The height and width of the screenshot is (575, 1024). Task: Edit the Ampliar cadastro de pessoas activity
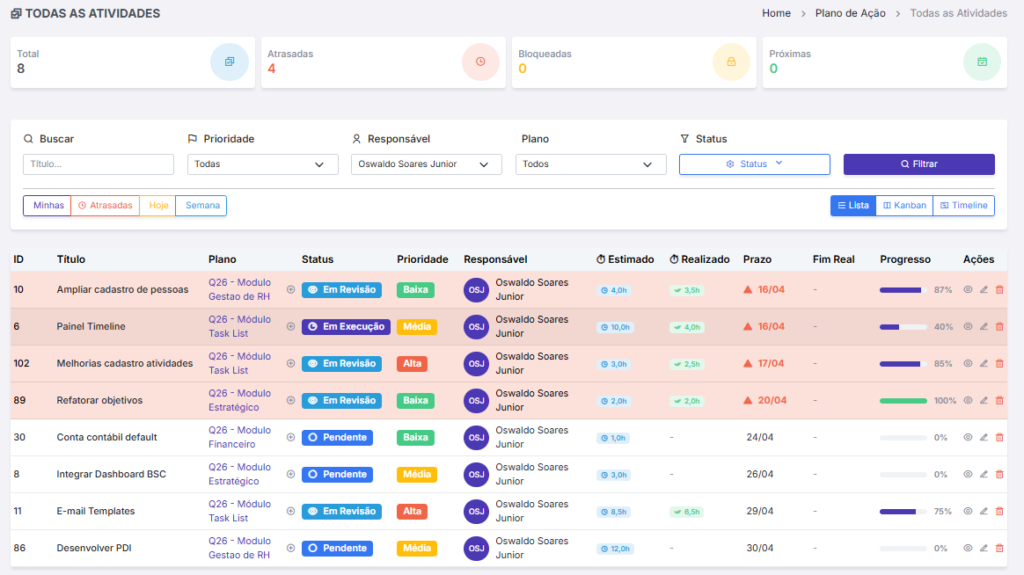(984, 289)
